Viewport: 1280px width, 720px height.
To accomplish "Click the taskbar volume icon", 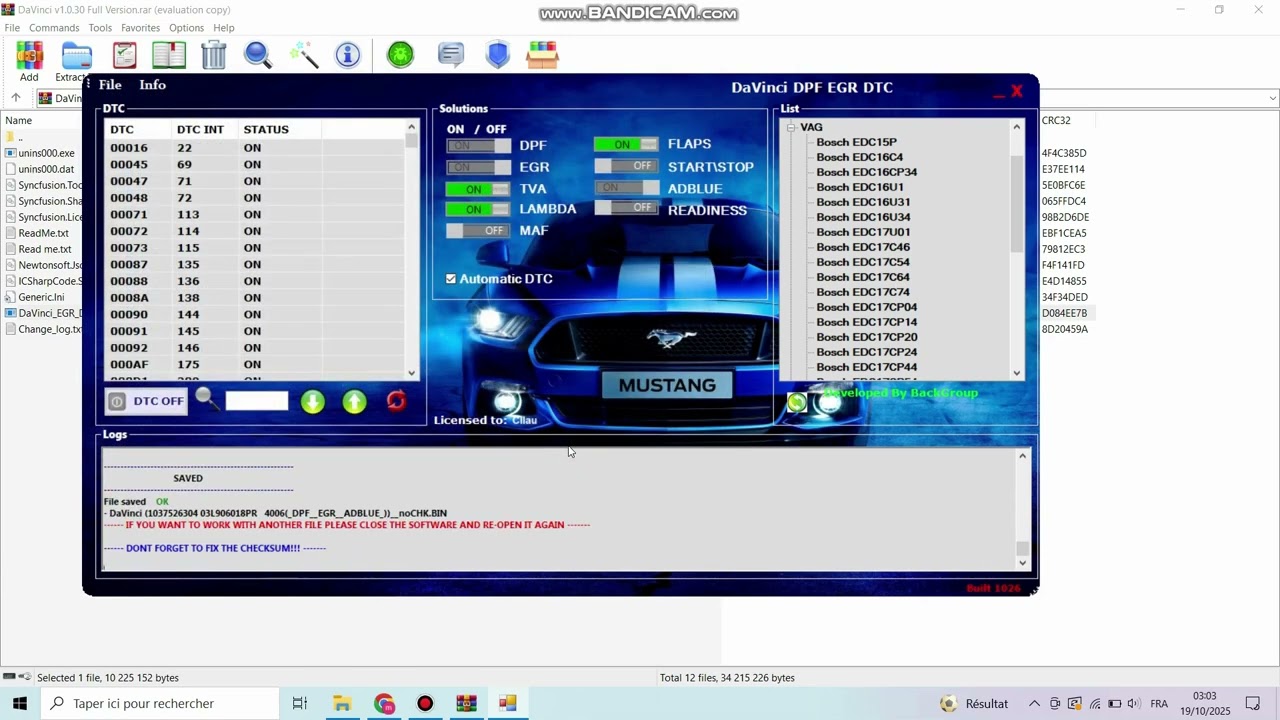I will pos(1136,704).
